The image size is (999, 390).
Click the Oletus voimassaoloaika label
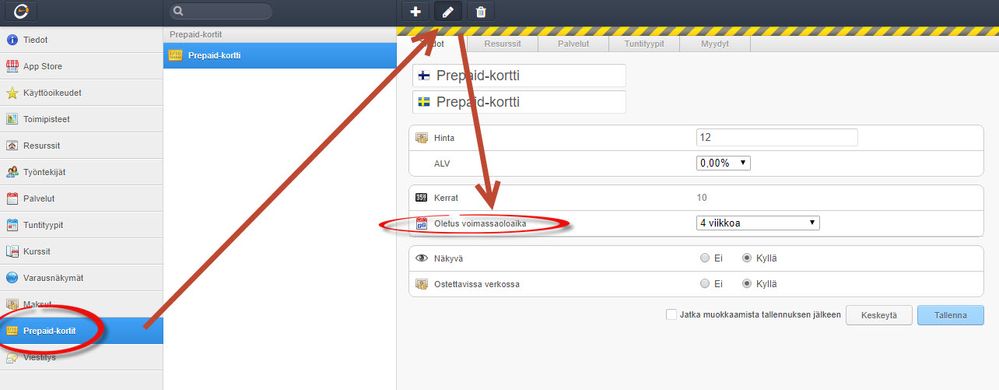[480, 223]
